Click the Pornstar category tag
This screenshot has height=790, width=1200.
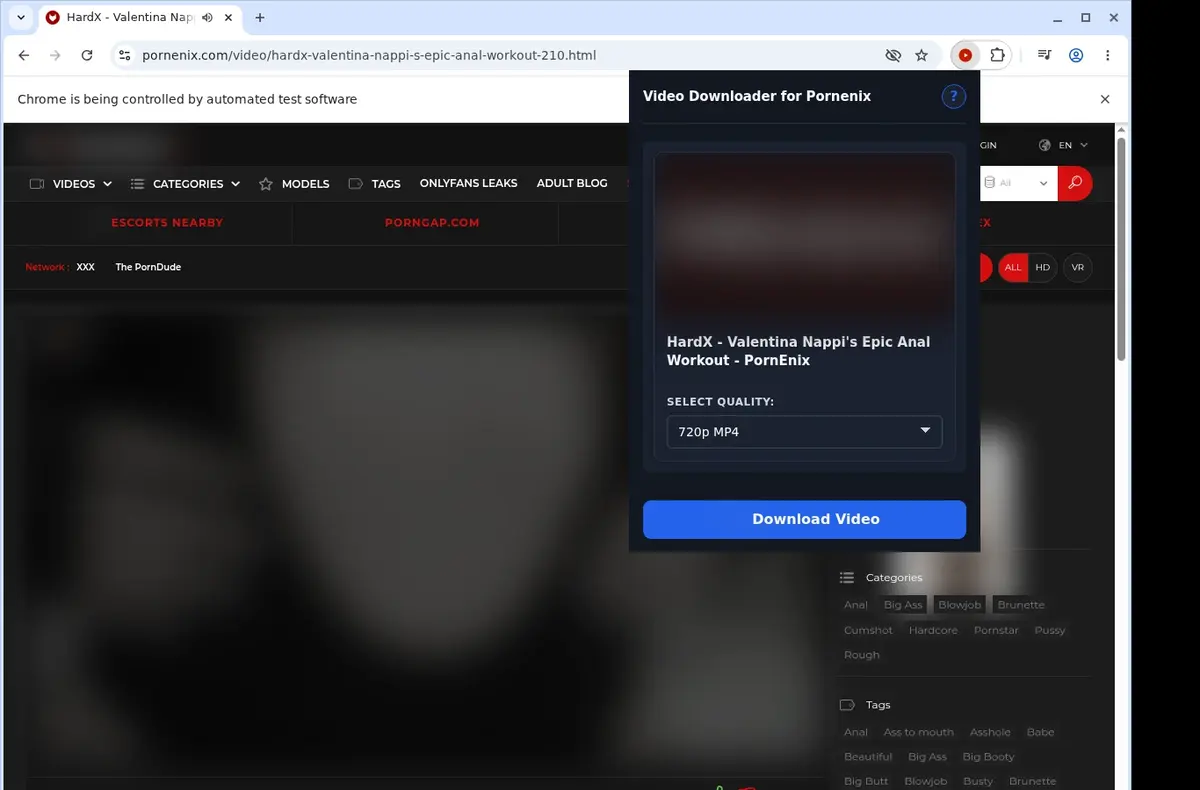click(x=996, y=630)
